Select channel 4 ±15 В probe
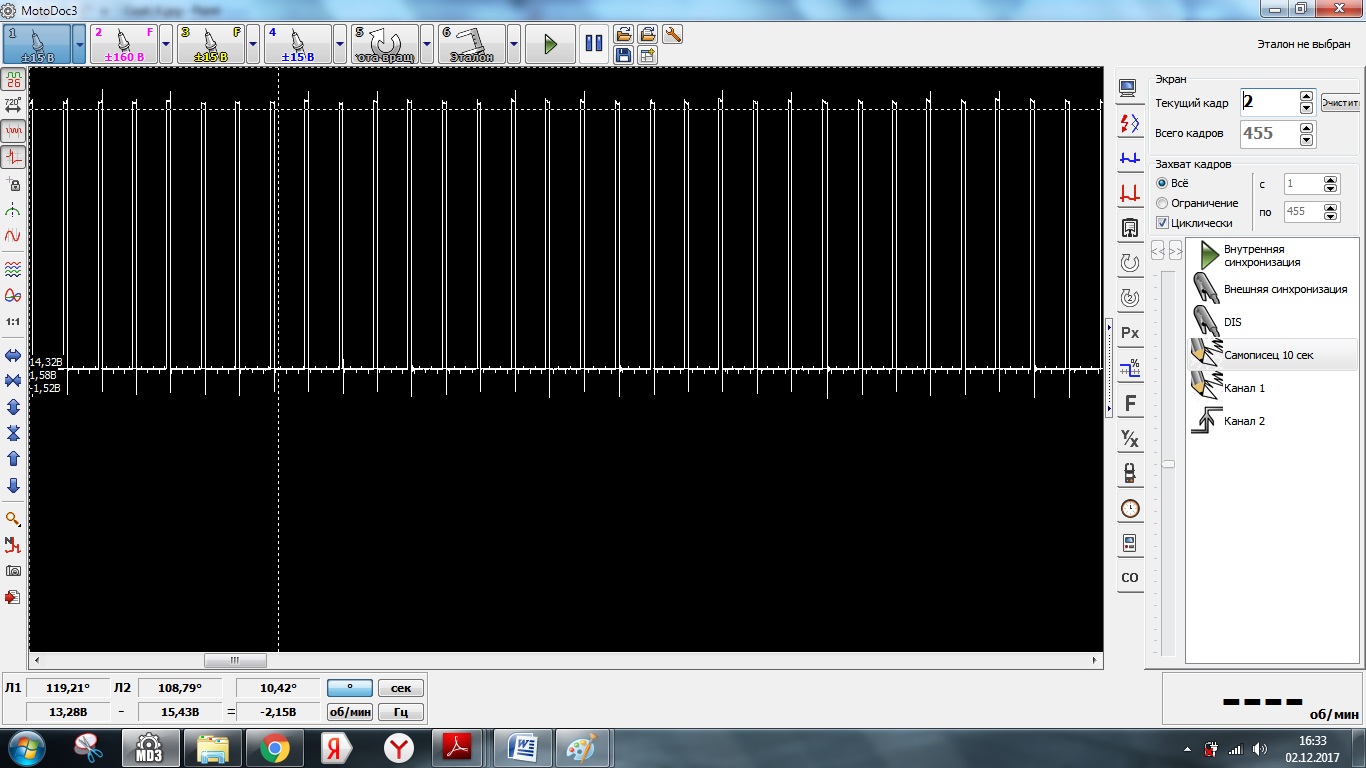Image resolution: width=1366 pixels, height=768 pixels. (x=298, y=44)
